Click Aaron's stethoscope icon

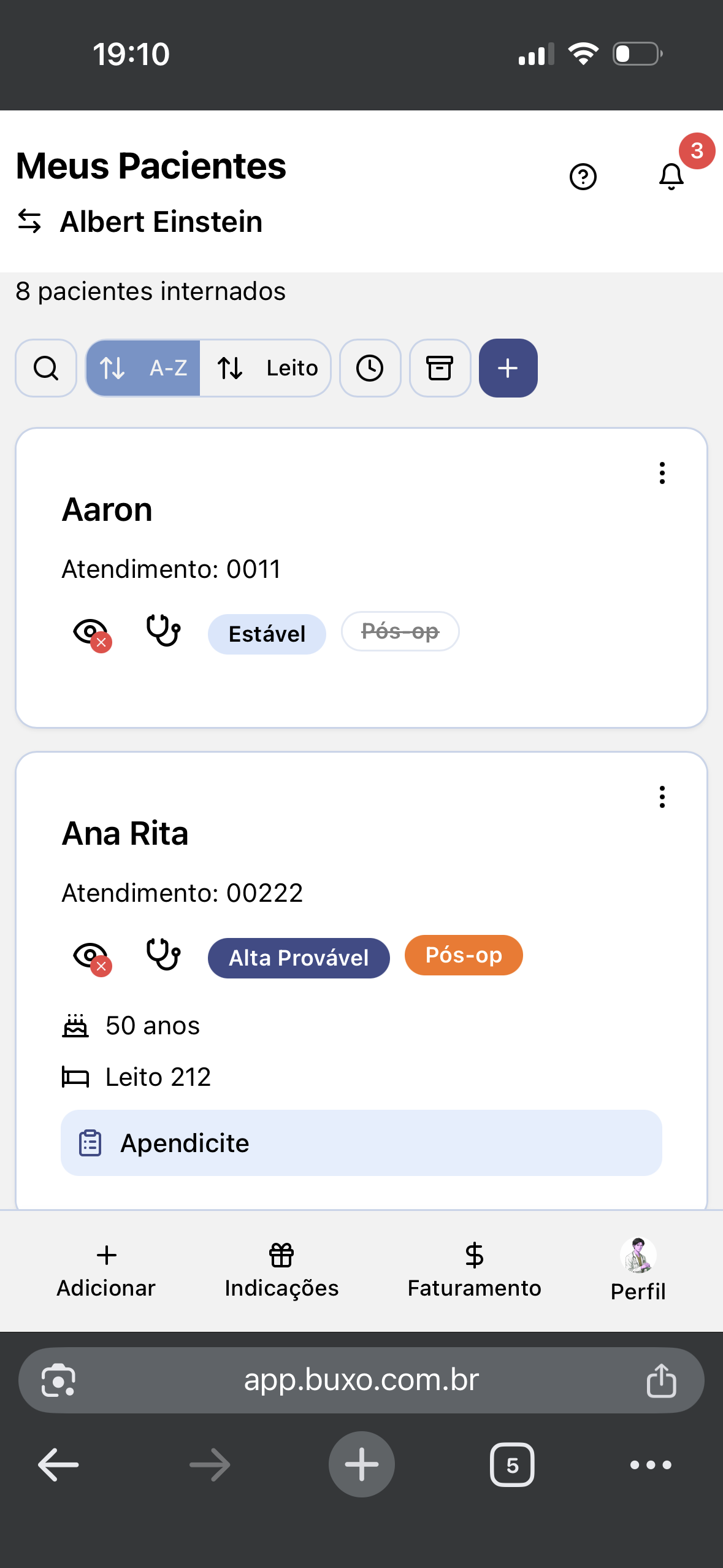coord(163,631)
